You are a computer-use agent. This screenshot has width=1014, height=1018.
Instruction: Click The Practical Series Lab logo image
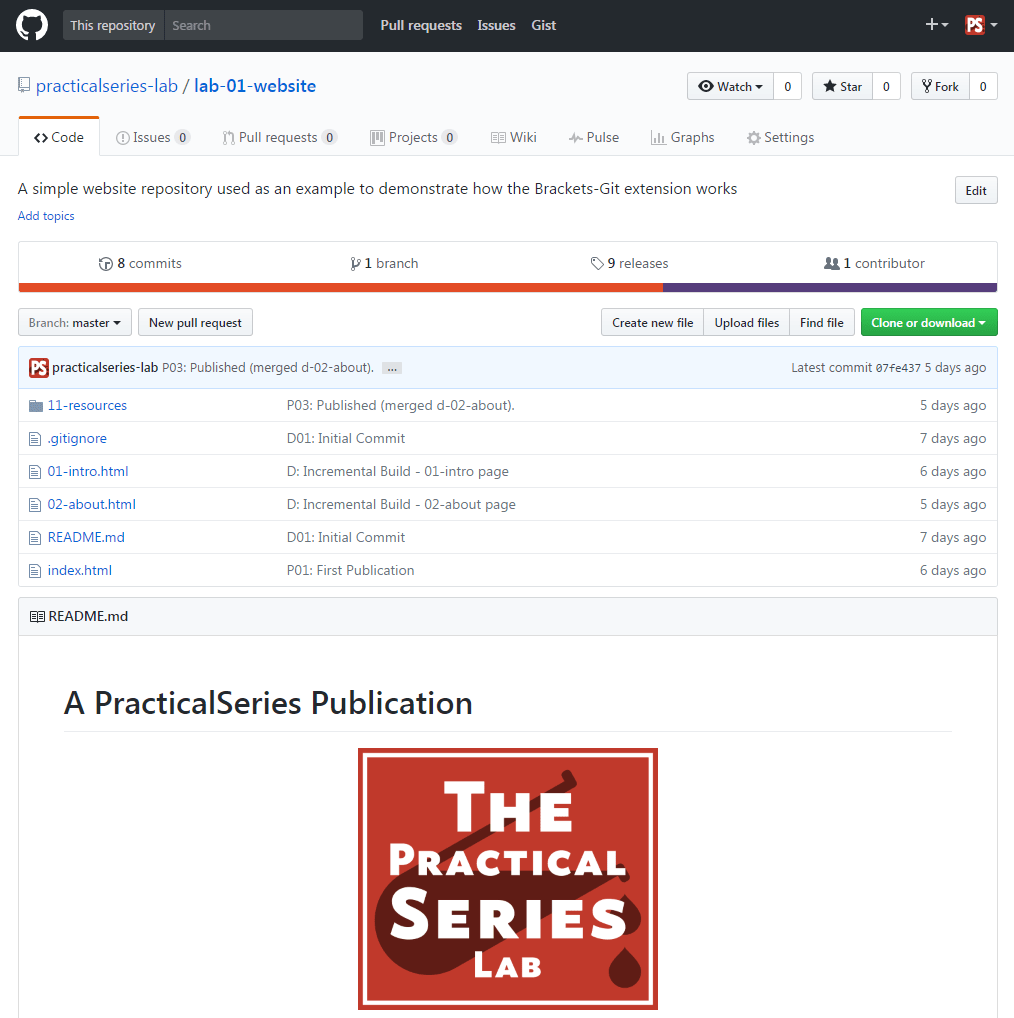click(508, 878)
